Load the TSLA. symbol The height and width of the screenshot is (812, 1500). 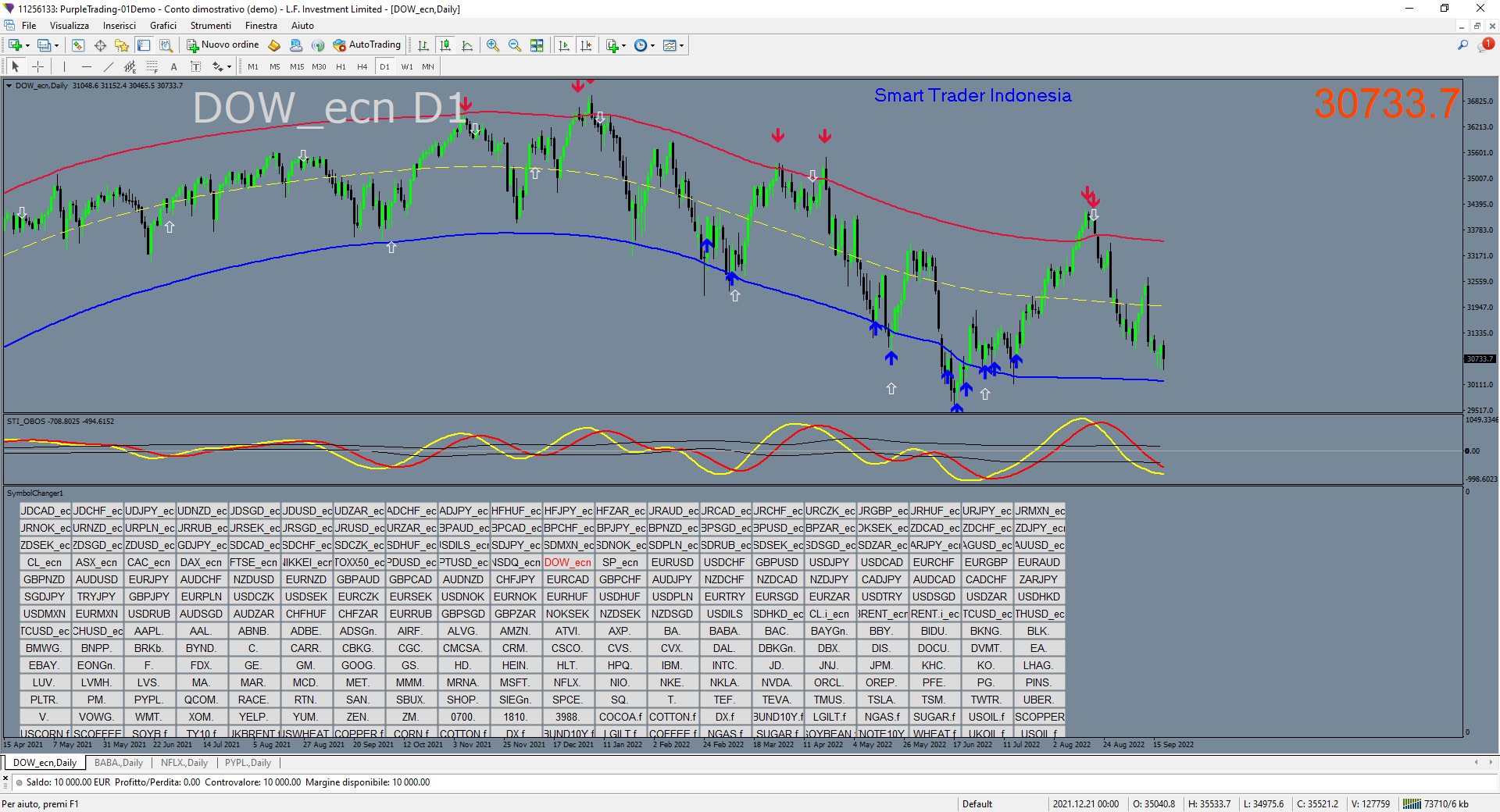pos(881,700)
